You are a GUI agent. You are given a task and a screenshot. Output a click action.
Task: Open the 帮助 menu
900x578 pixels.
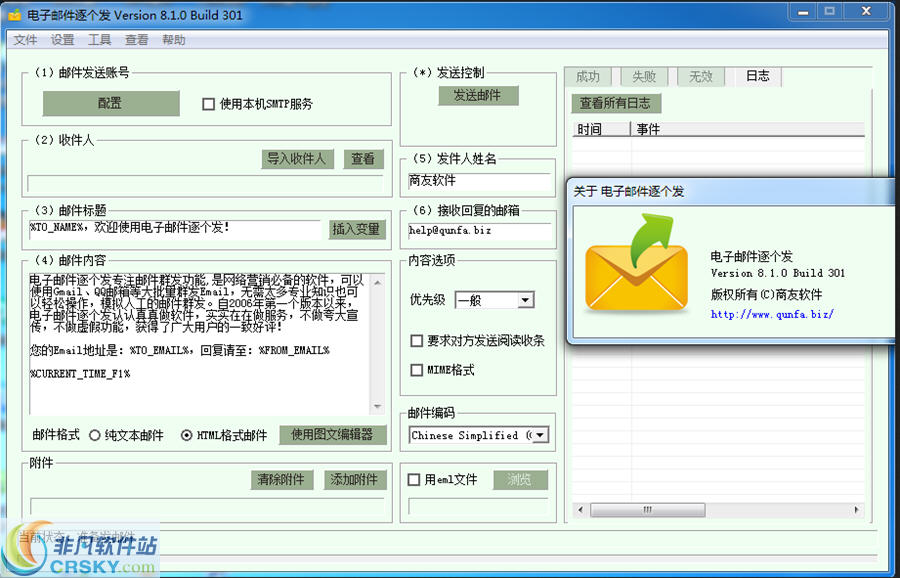174,40
